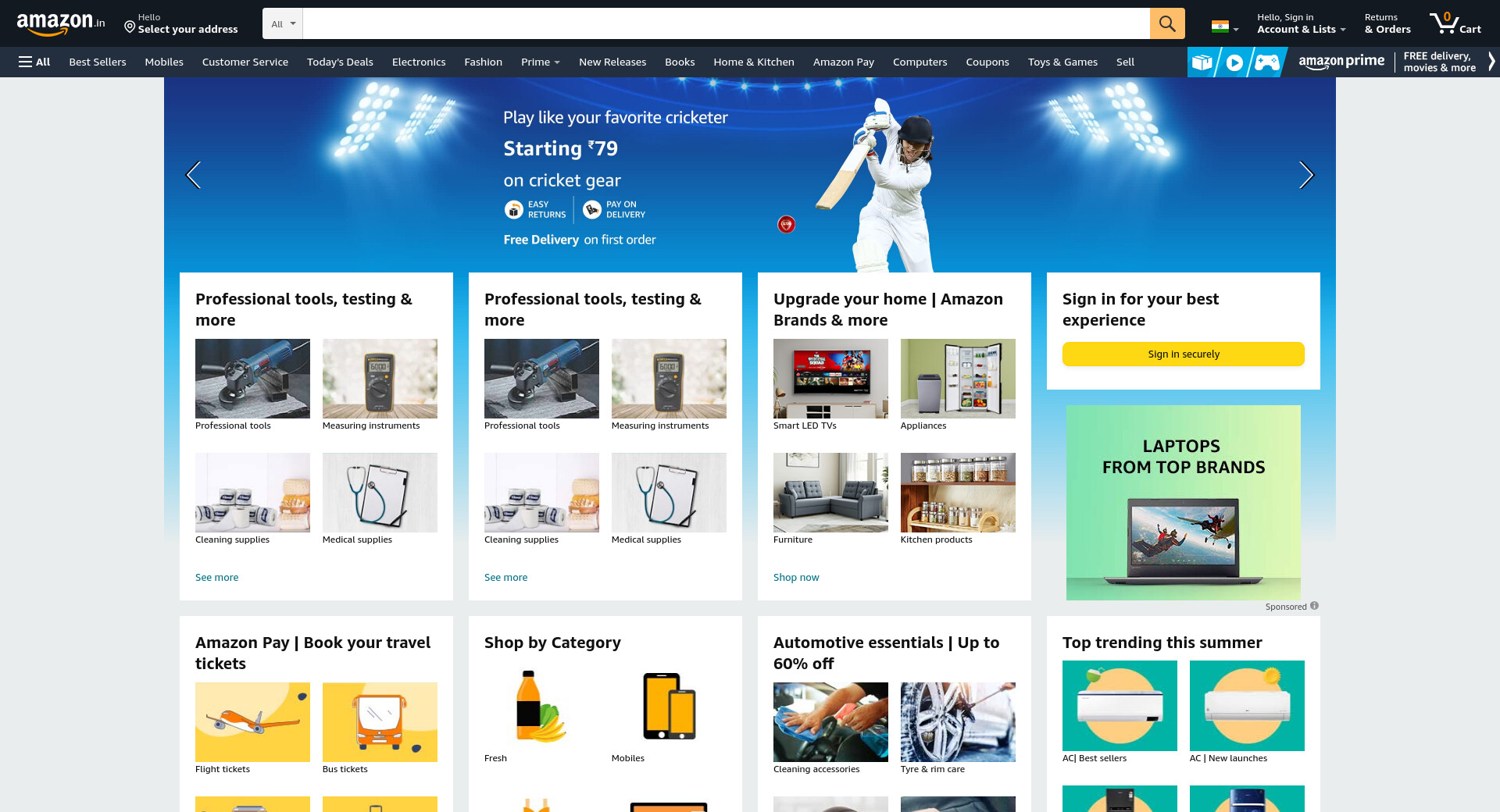Open Books in navigation bar
Image resolution: width=1500 pixels, height=812 pixels.
680,62
